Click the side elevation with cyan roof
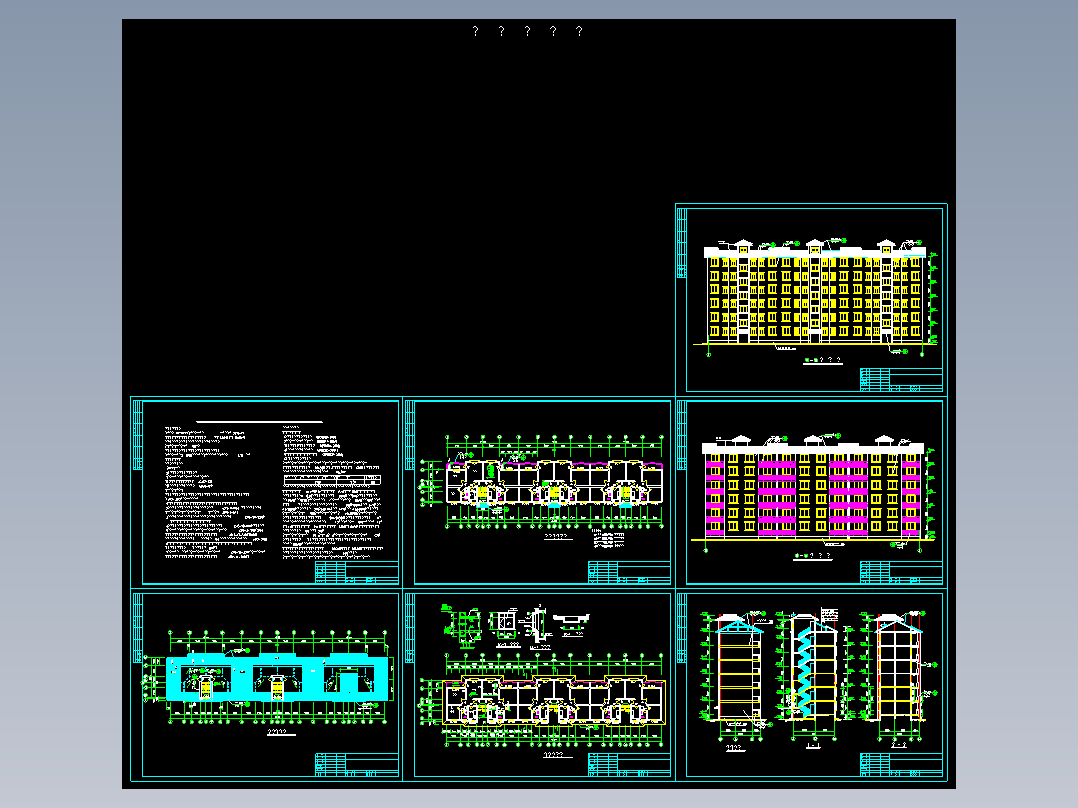The height and width of the screenshot is (808, 1078). pos(736,677)
